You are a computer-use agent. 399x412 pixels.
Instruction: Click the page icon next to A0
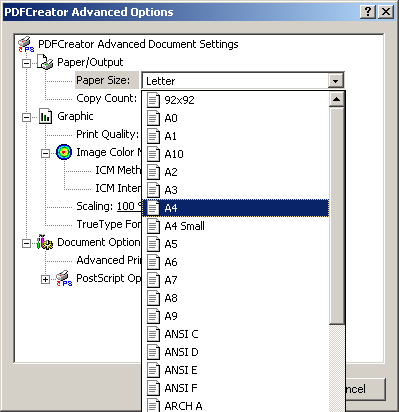[x=153, y=118]
